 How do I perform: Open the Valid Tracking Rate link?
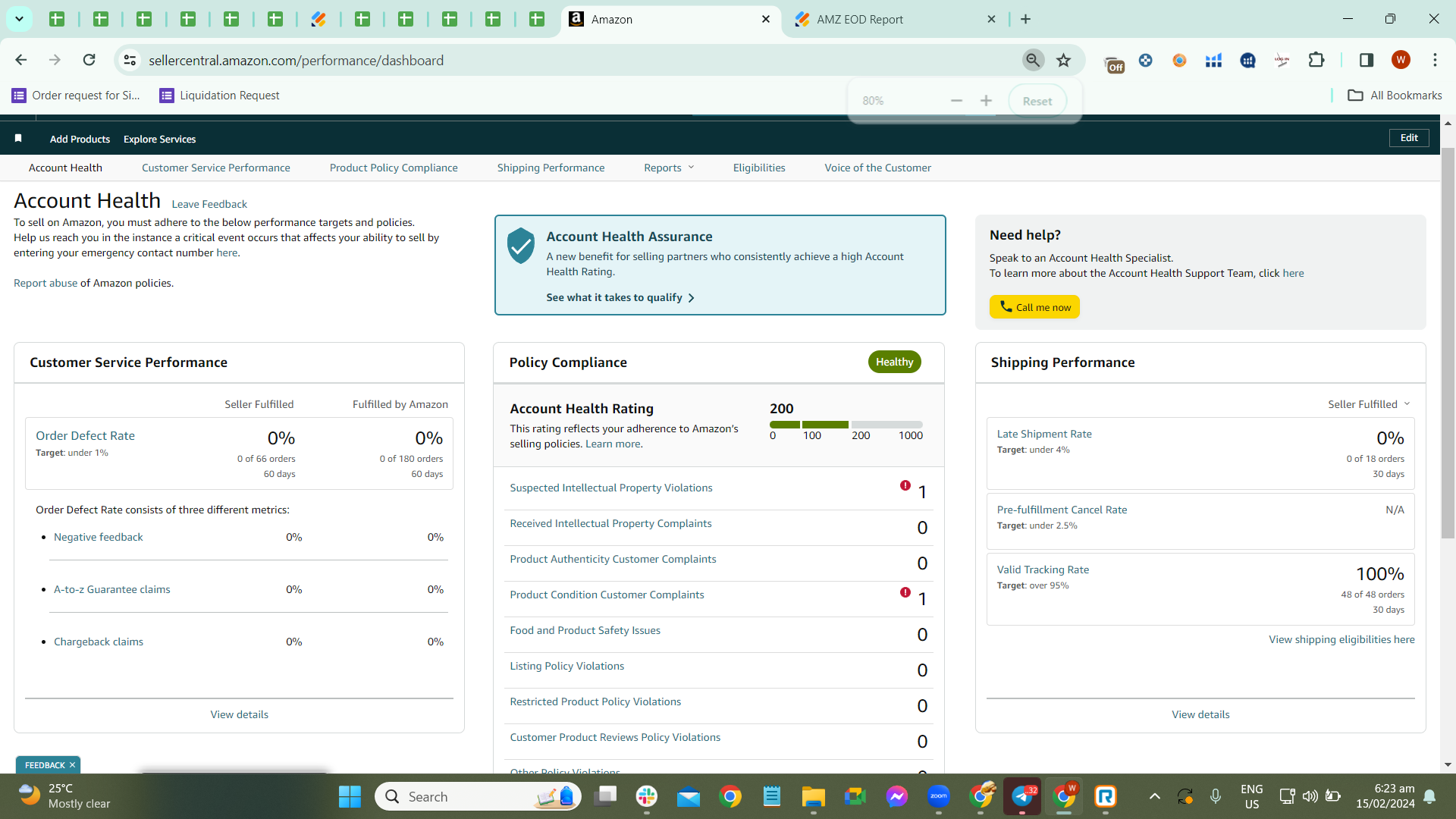1043,570
